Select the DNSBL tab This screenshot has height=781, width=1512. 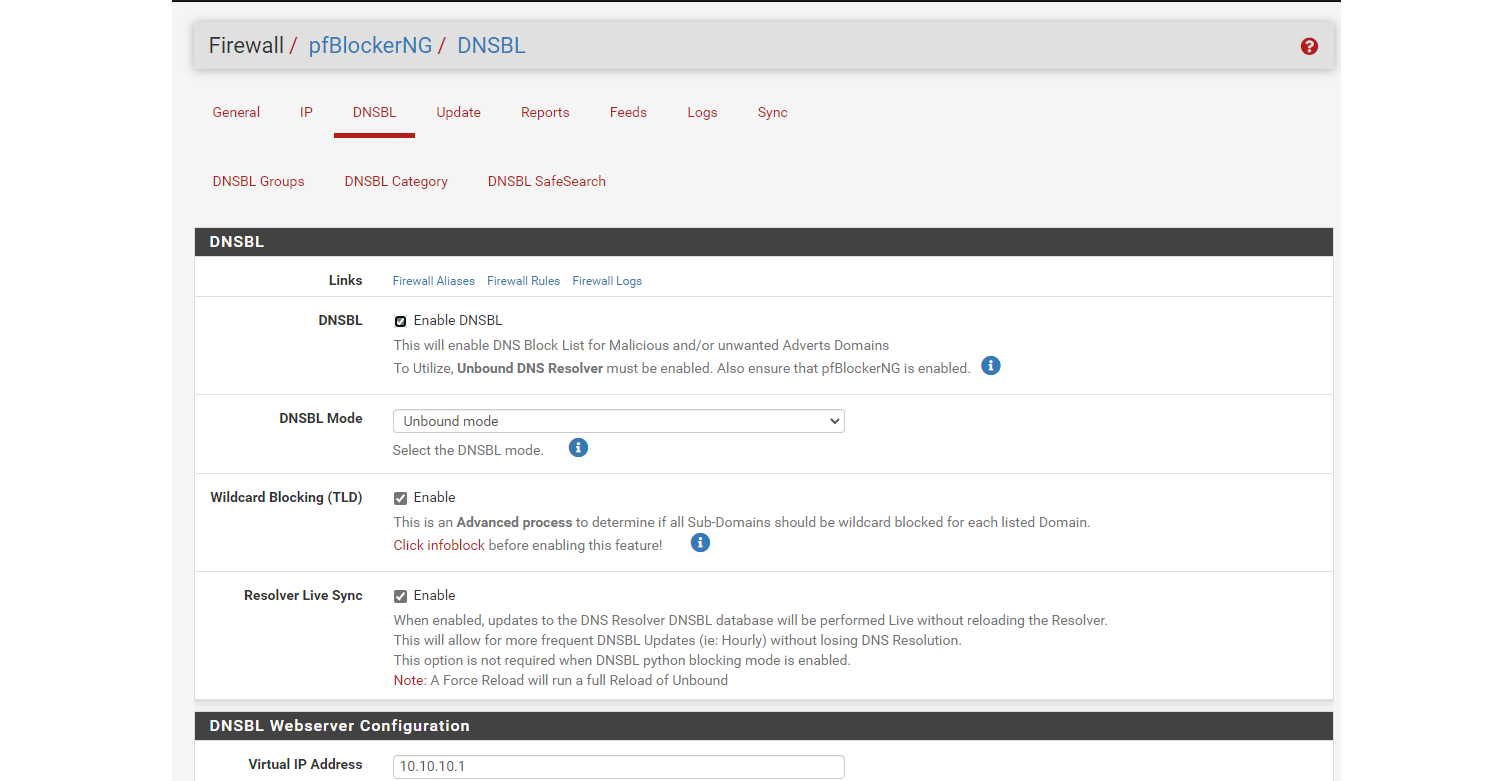click(374, 112)
